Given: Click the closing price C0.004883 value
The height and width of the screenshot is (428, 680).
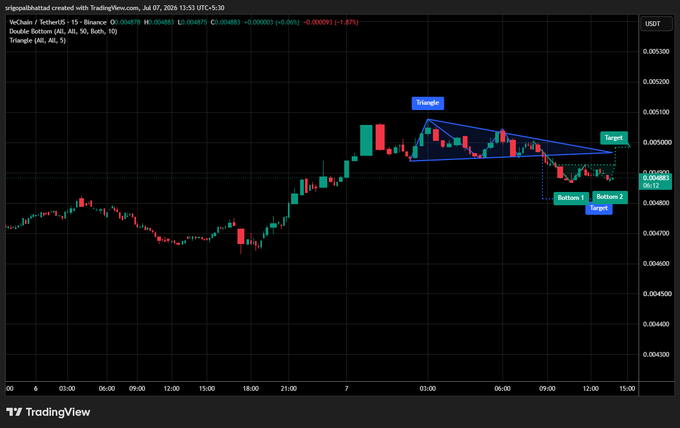Looking at the screenshot, I should 225,22.
